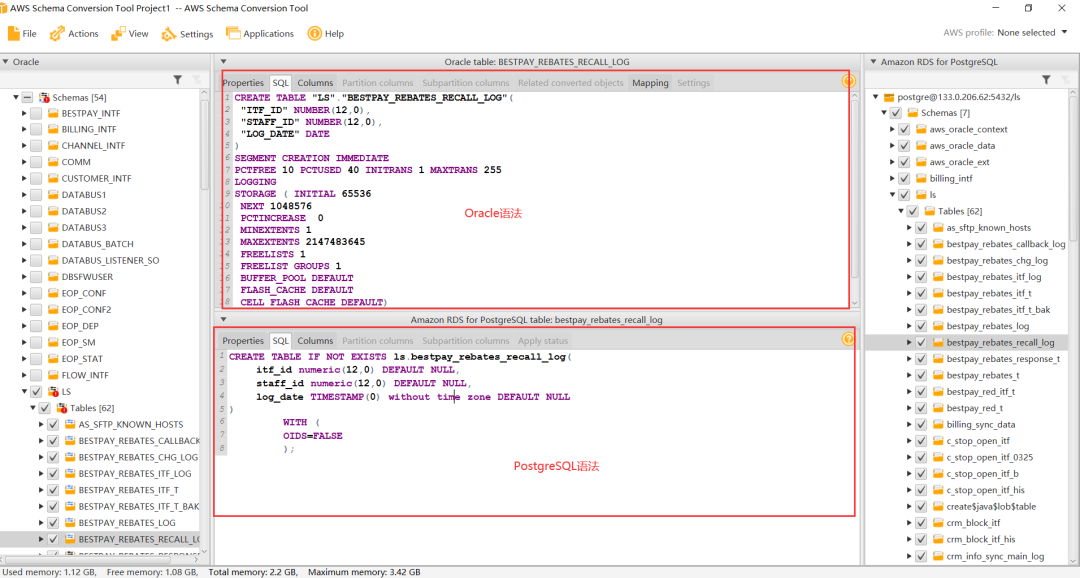
Task: Click the filter icon in the Oracle panel
Action: click(x=178, y=79)
